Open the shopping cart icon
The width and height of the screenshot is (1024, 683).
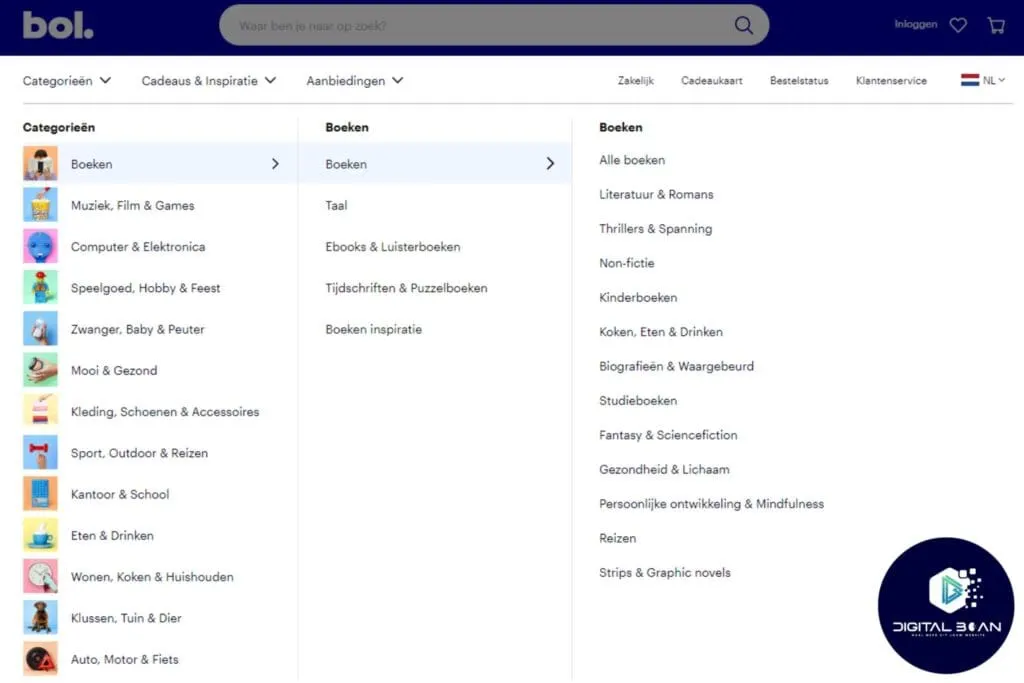[996, 25]
